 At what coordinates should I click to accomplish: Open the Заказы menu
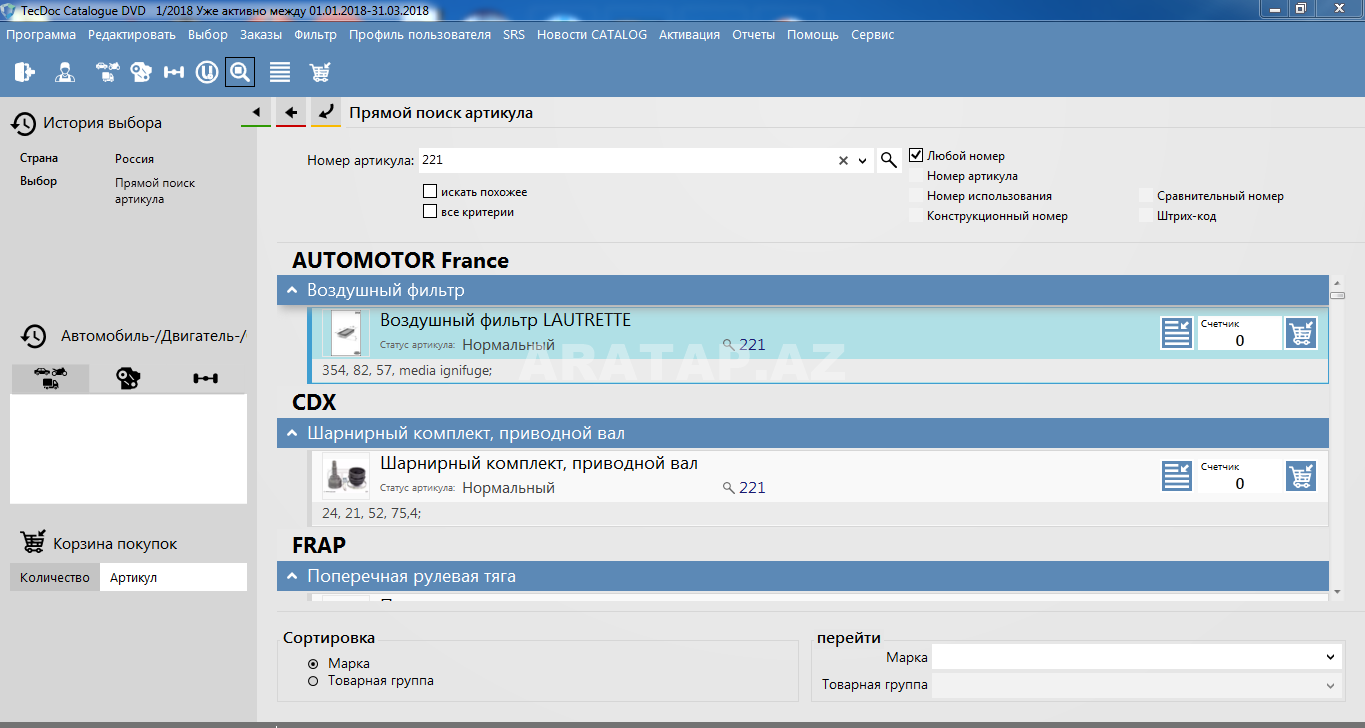(x=261, y=34)
